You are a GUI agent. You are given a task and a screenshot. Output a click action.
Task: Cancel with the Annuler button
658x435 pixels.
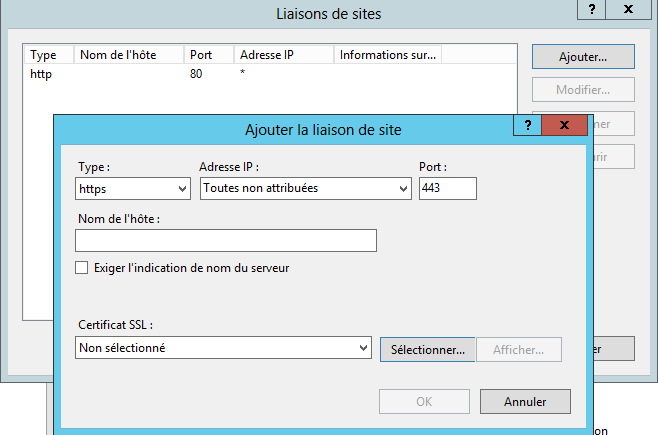[x=525, y=402]
